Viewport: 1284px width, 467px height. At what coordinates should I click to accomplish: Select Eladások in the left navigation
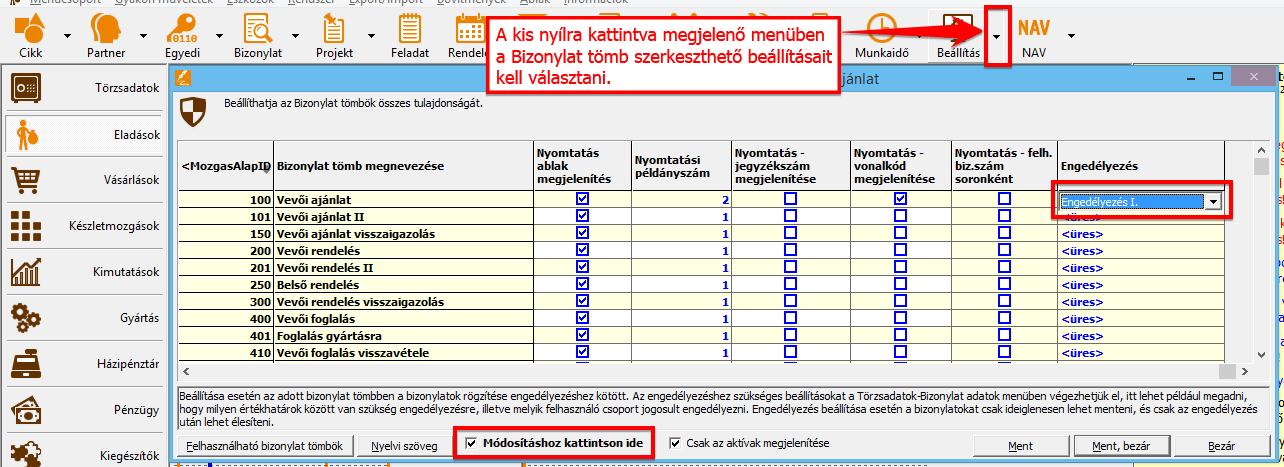click(x=84, y=134)
